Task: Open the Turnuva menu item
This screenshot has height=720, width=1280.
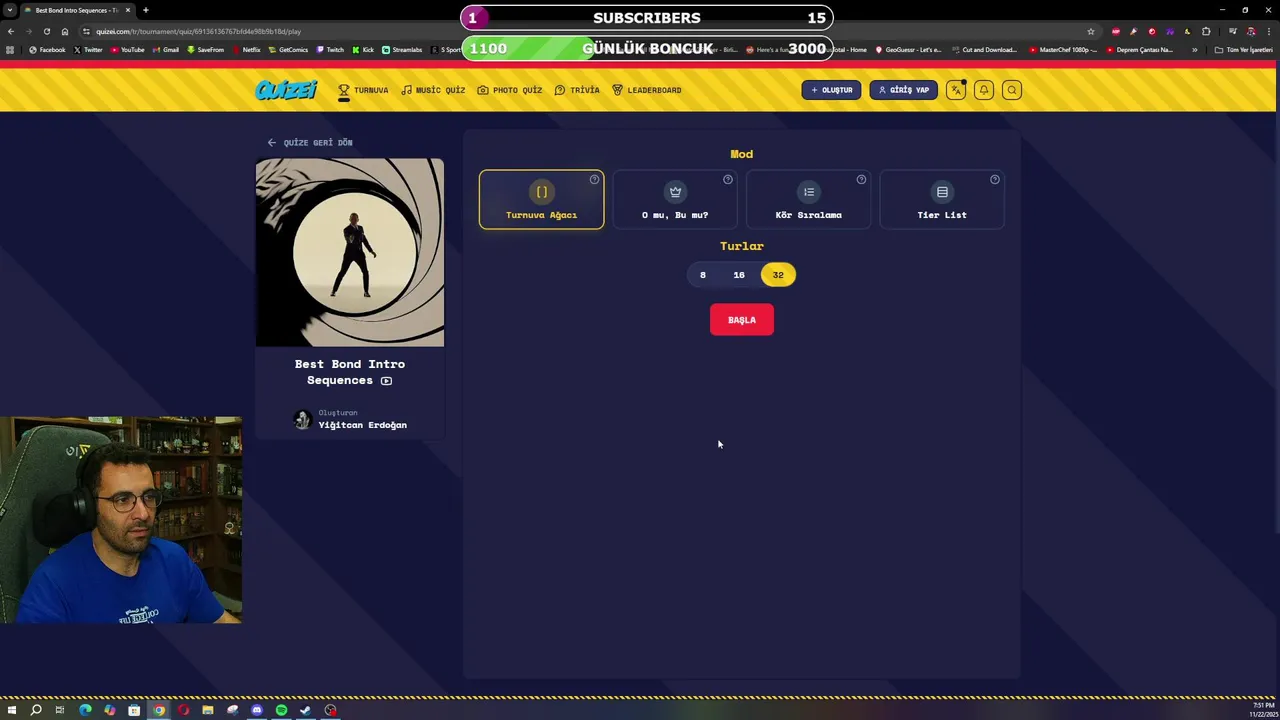Action: pos(363,90)
